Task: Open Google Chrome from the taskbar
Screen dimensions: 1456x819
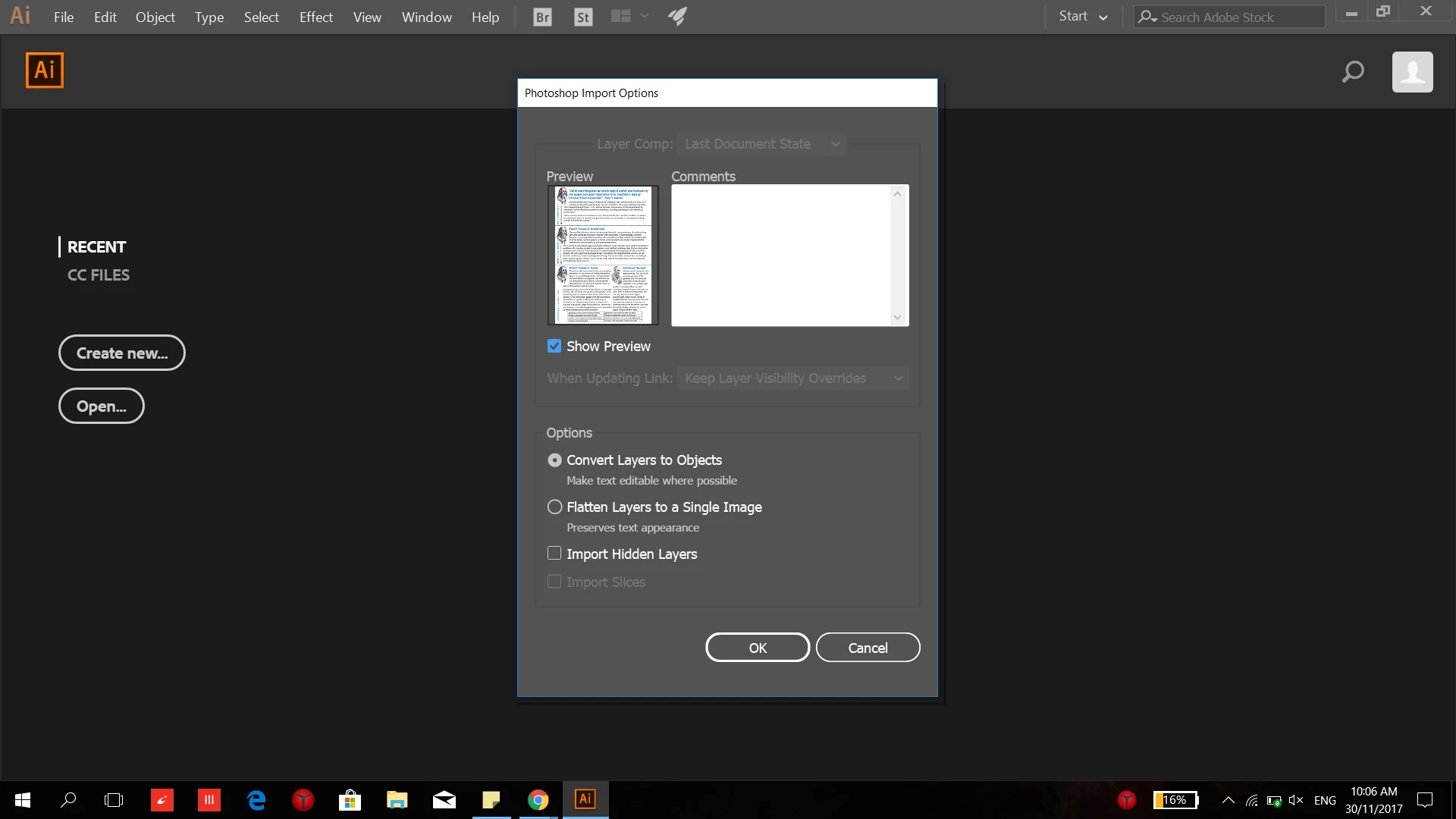Action: [538, 799]
